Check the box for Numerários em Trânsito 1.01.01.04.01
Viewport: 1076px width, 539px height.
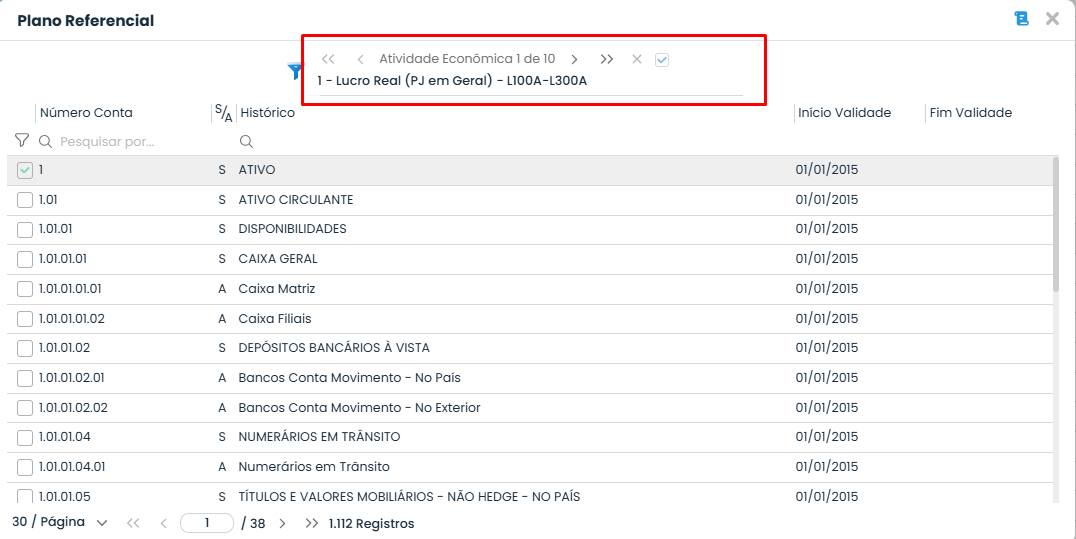[25, 467]
